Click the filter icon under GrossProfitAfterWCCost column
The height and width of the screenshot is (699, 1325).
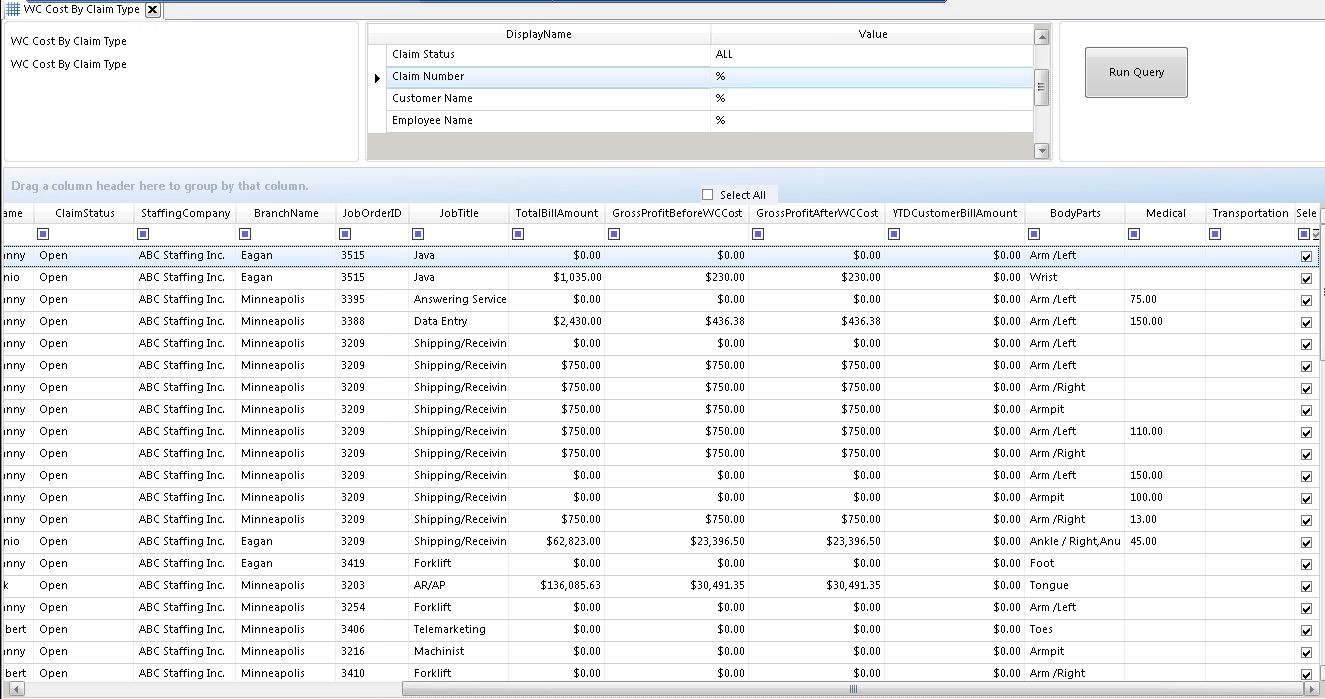pos(758,234)
